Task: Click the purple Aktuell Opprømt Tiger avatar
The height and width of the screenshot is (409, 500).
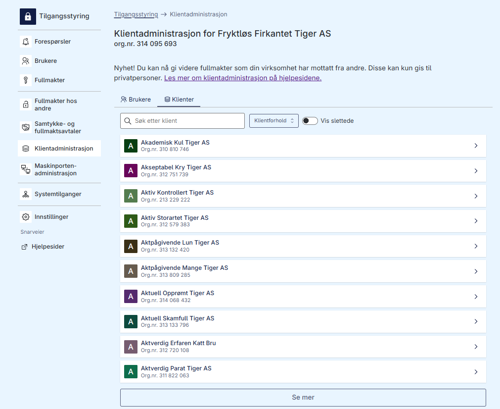Action: click(x=131, y=296)
